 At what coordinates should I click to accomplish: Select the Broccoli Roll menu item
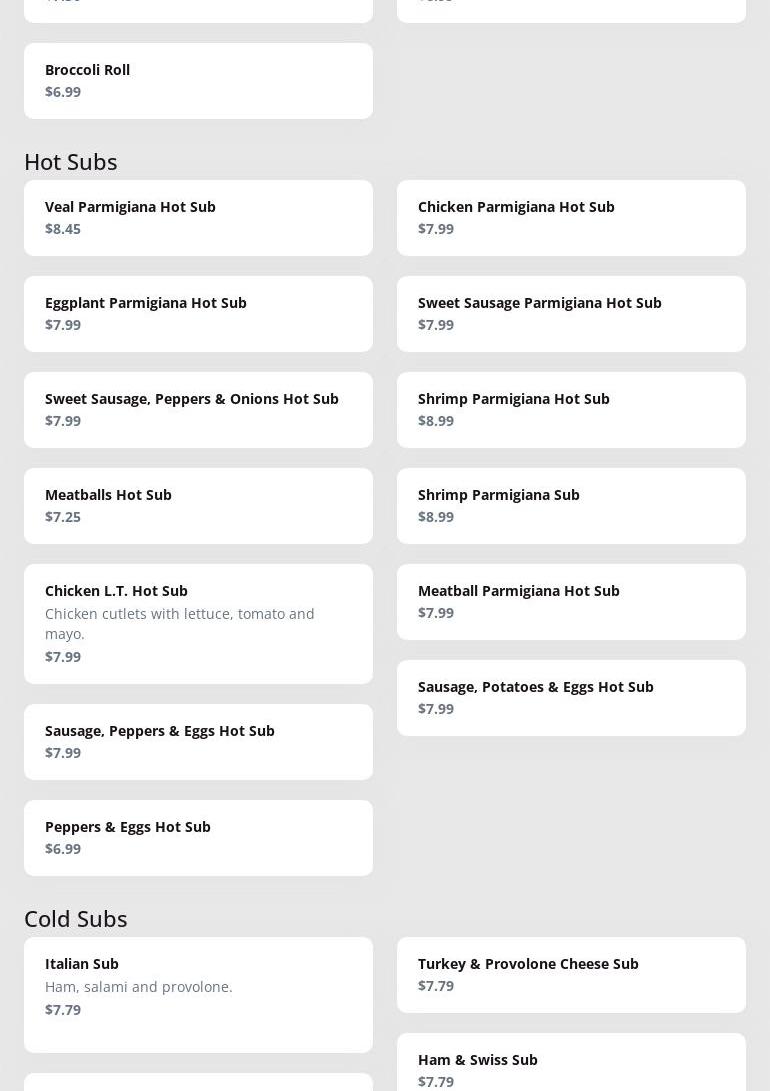click(198, 81)
